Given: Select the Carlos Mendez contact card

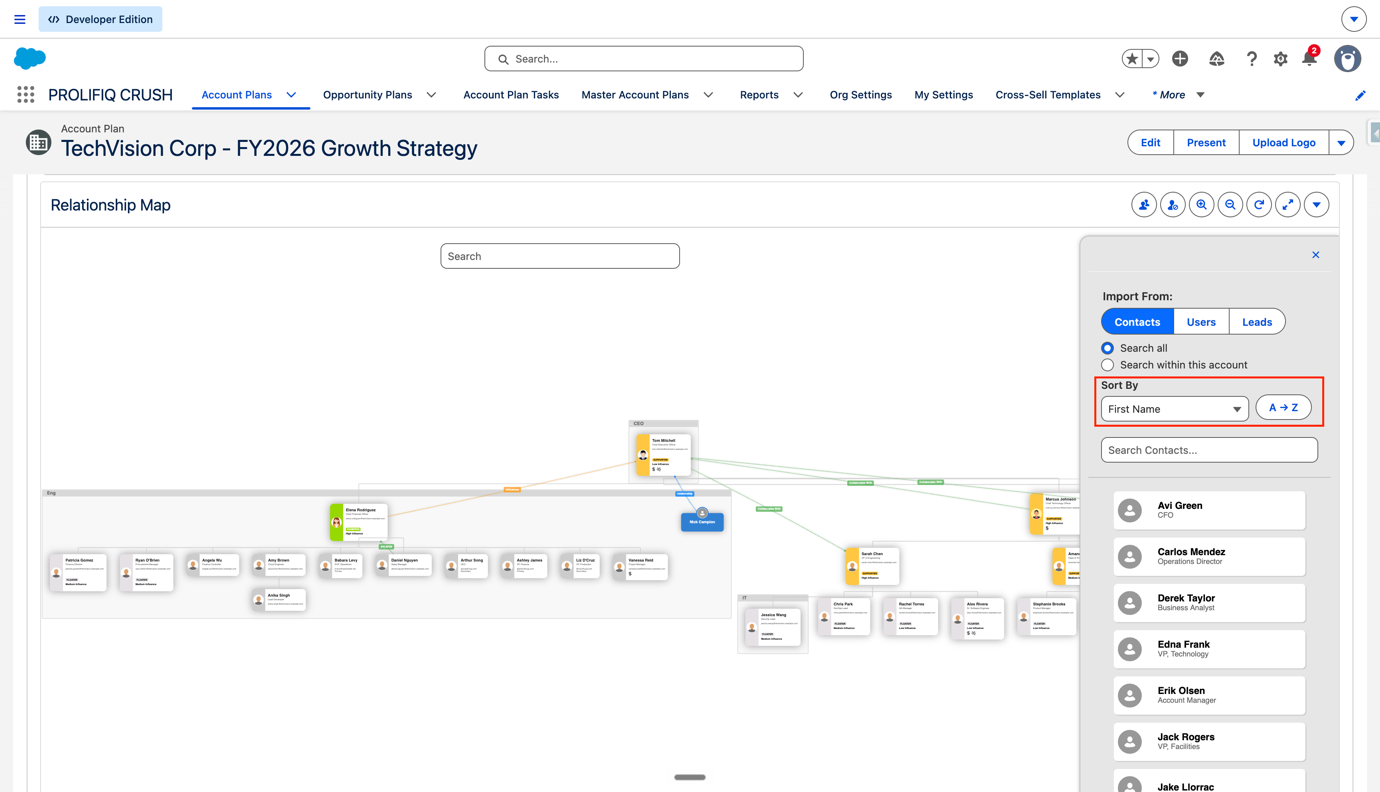Looking at the screenshot, I should (x=1209, y=556).
